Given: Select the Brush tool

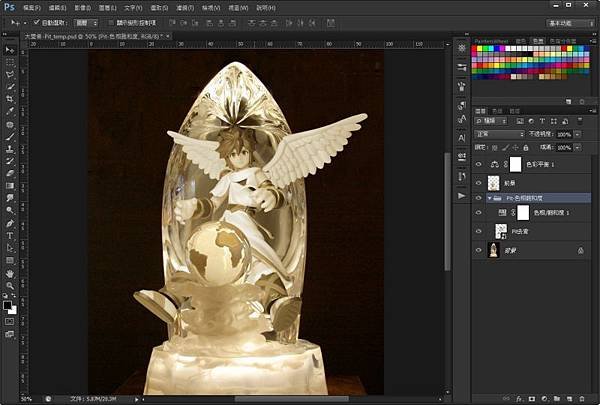Looking at the screenshot, I should click(10, 136).
